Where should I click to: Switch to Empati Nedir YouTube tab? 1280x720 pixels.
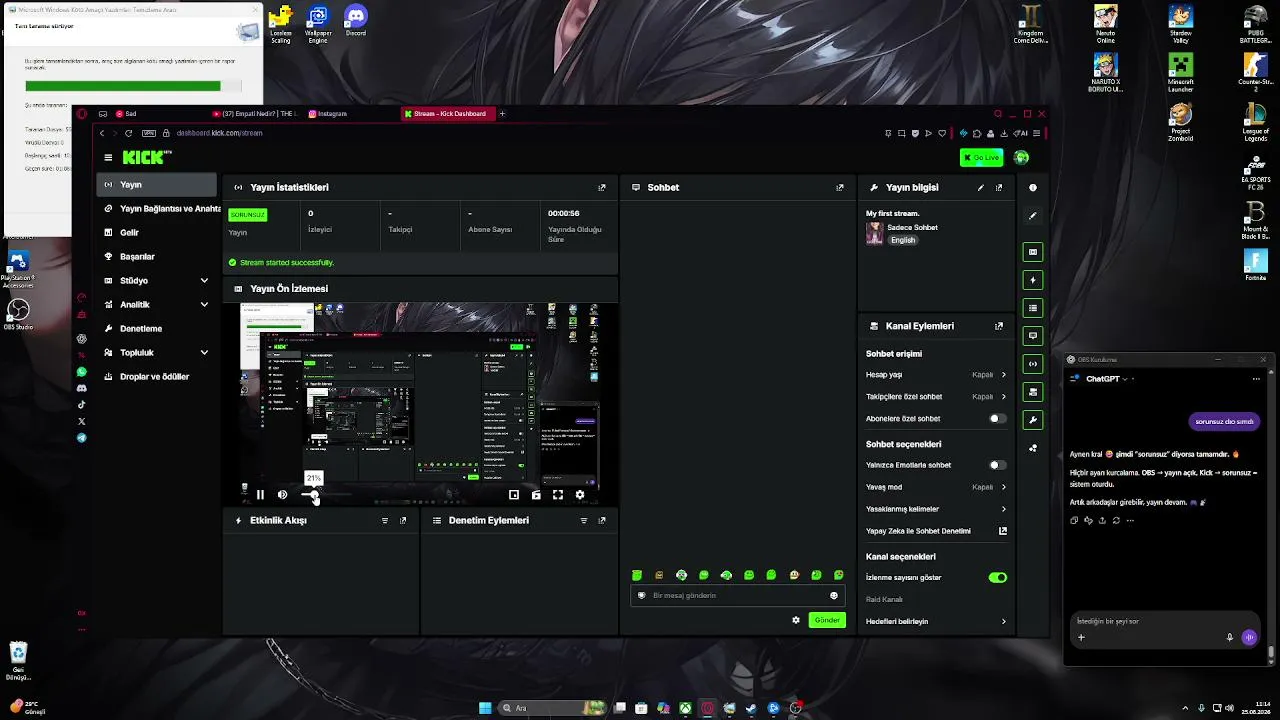click(x=255, y=114)
